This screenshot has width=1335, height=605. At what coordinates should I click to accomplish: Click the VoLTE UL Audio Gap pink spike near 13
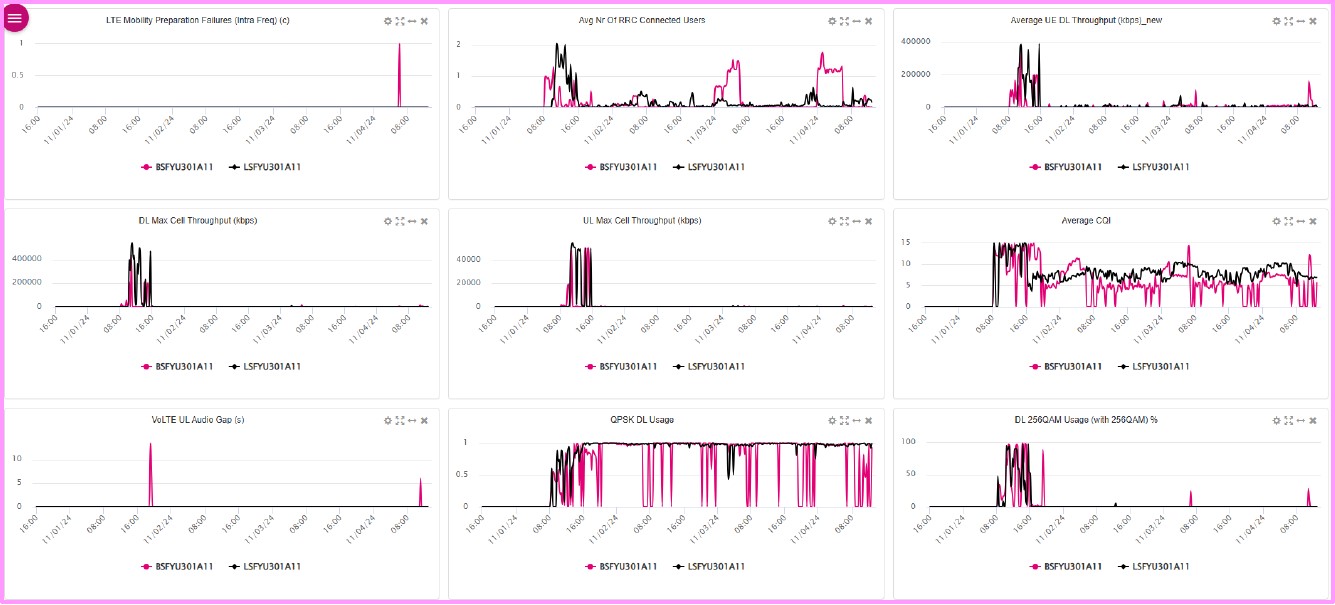pos(150,446)
